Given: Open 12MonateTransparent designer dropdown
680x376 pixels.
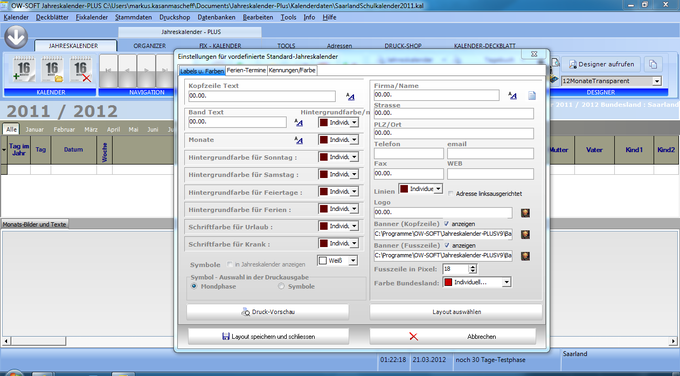Looking at the screenshot, I should pos(657,81).
